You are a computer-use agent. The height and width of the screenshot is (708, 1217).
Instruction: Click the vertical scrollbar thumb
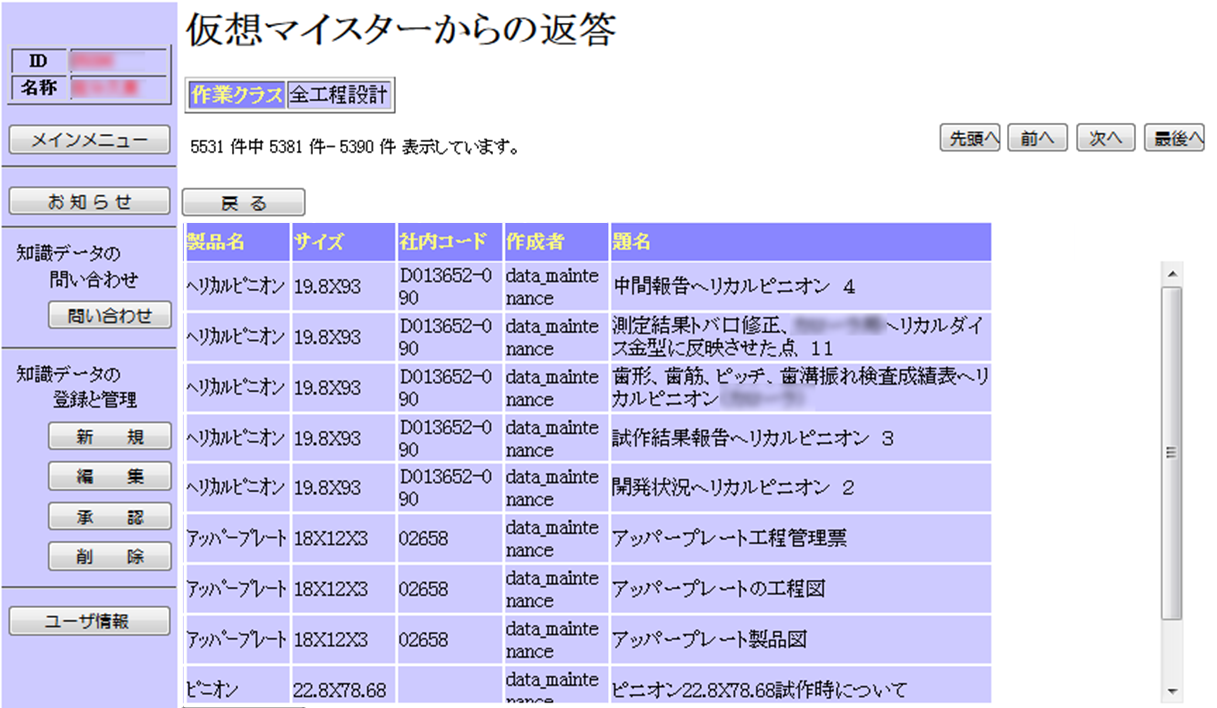(x=1172, y=450)
